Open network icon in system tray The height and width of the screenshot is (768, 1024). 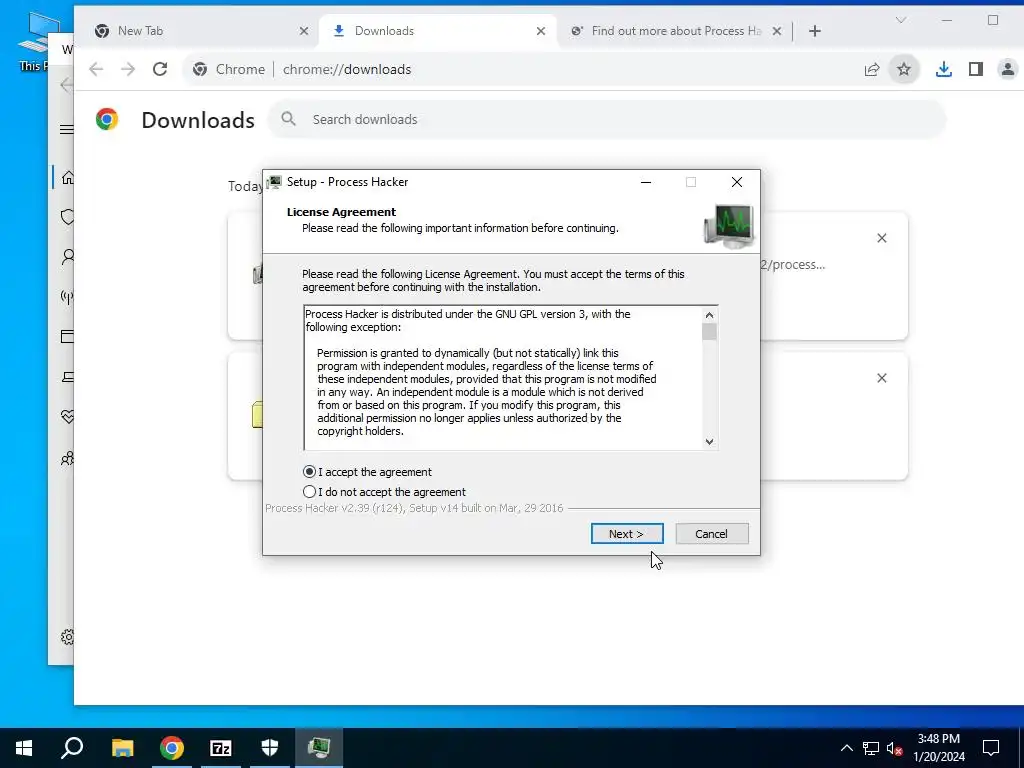point(871,748)
